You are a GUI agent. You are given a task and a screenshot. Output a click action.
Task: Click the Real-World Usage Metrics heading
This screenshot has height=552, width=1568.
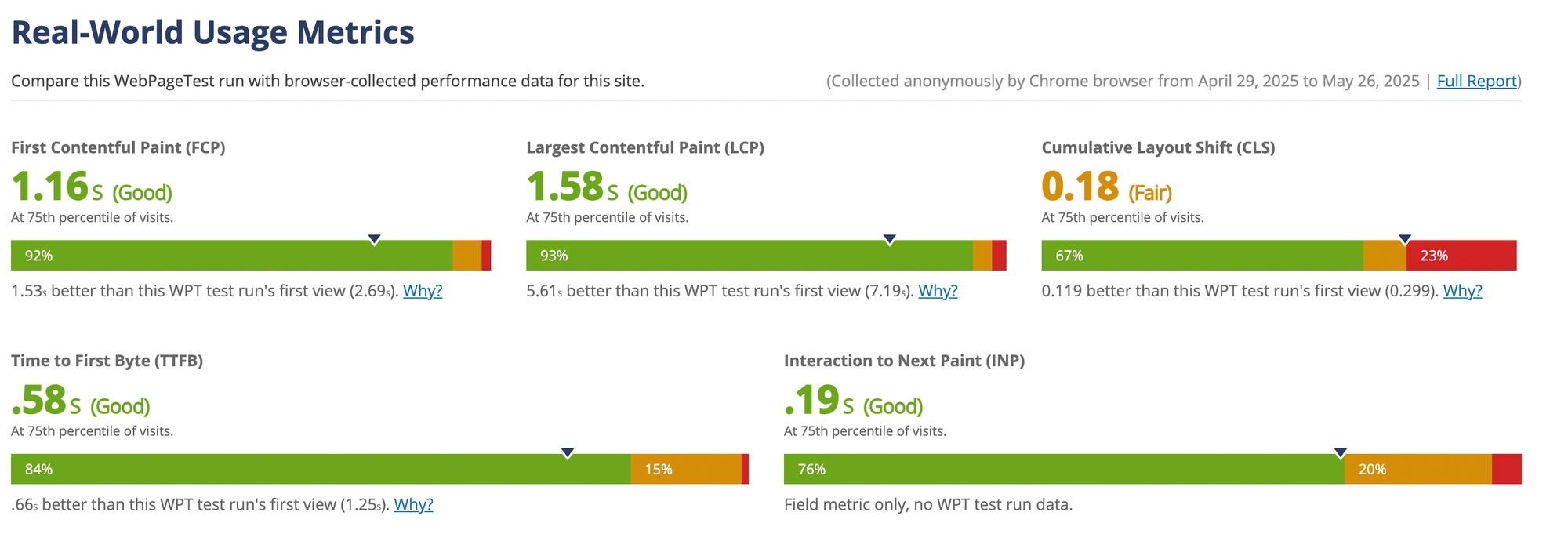(212, 33)
